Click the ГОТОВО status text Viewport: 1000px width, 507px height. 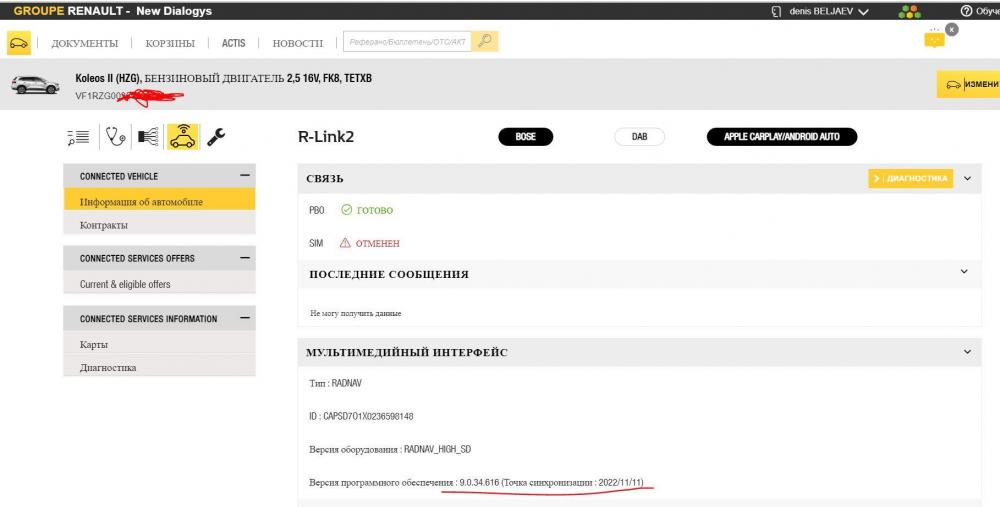coord(375,210)
